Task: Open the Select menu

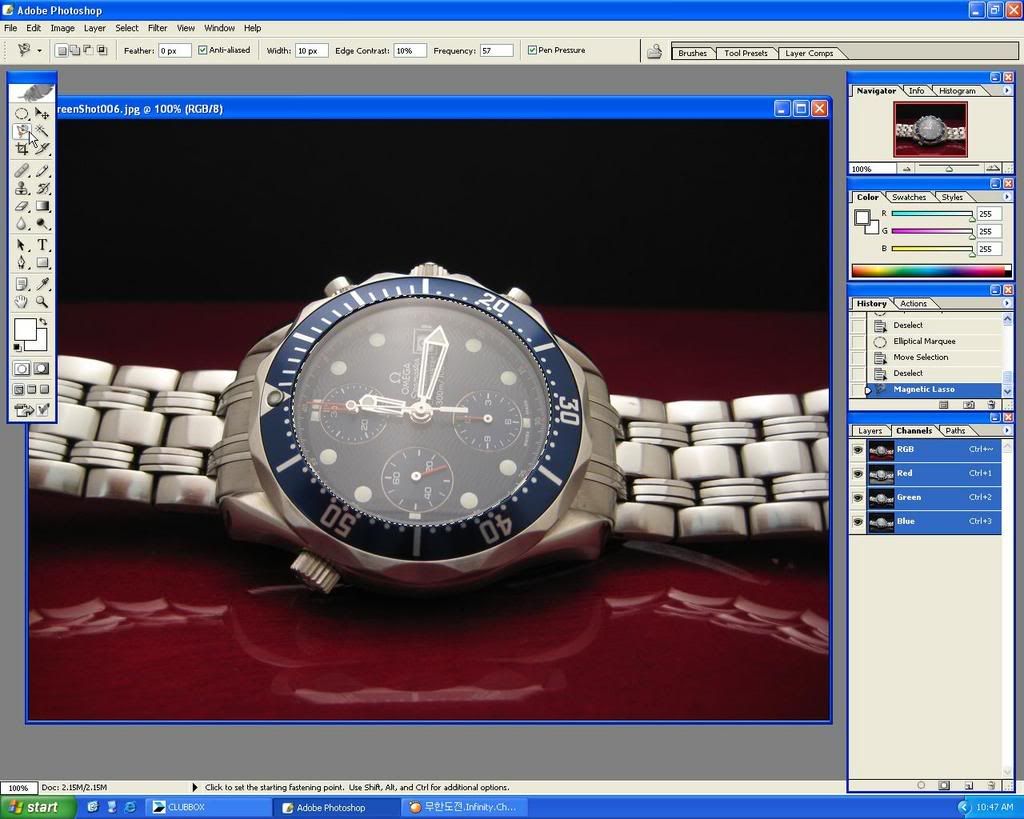Action: [x=127, y=28]
